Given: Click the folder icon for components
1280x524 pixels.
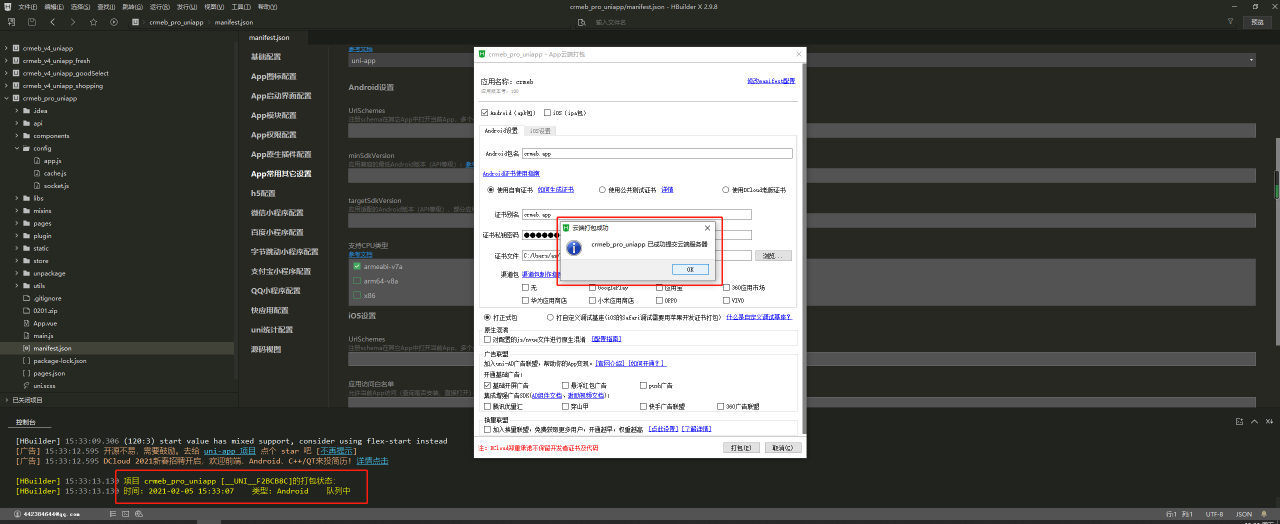Looking at the screenshot, I should pyautogui.click(x=27, y=135).
